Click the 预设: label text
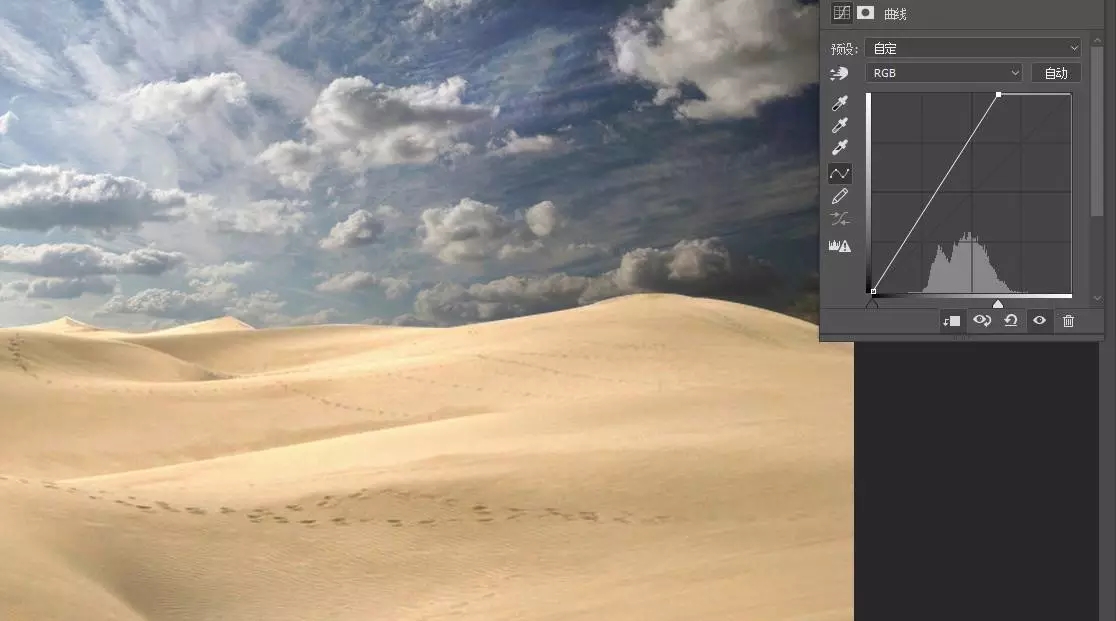 coord(843,49)
